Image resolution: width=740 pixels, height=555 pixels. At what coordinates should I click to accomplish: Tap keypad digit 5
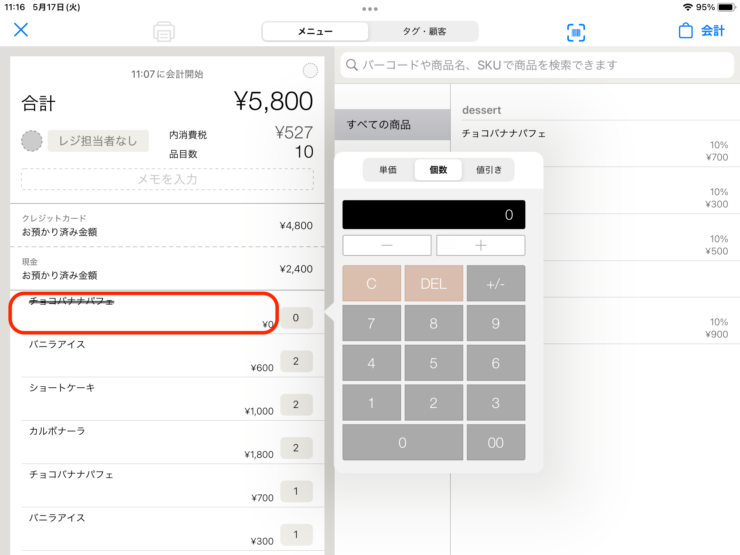click(x=434, y=363)
